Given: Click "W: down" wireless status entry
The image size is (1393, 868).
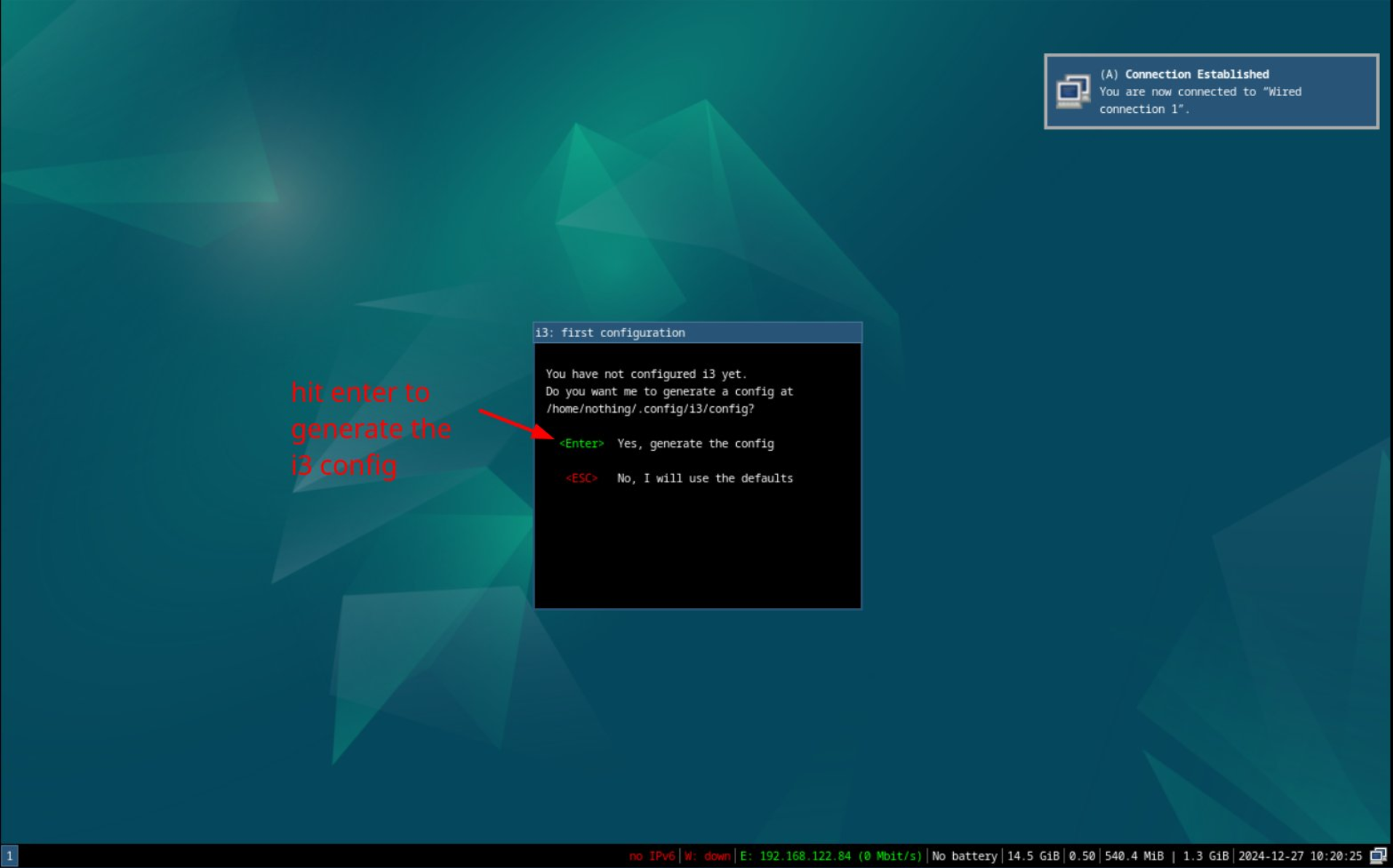Looking at the screenshot, I should pyautogui.click(x=707, y=856).
